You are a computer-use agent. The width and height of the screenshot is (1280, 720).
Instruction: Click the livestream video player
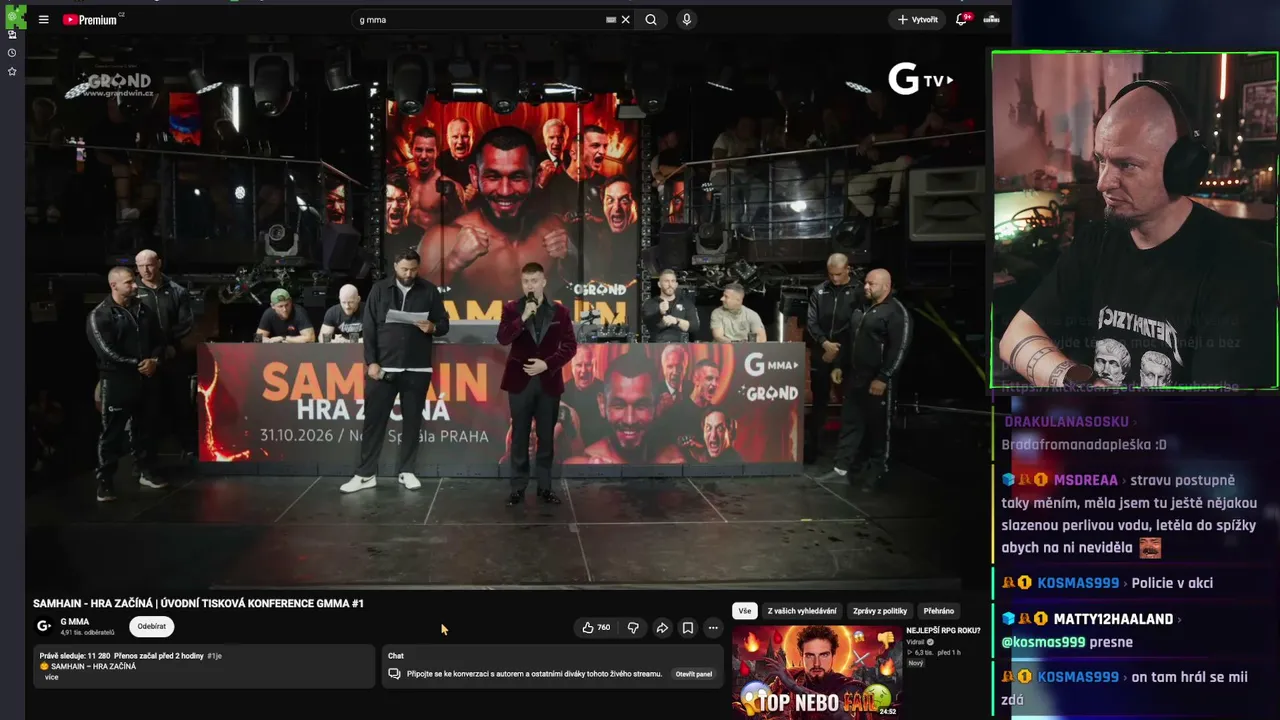tap(505, 312)
